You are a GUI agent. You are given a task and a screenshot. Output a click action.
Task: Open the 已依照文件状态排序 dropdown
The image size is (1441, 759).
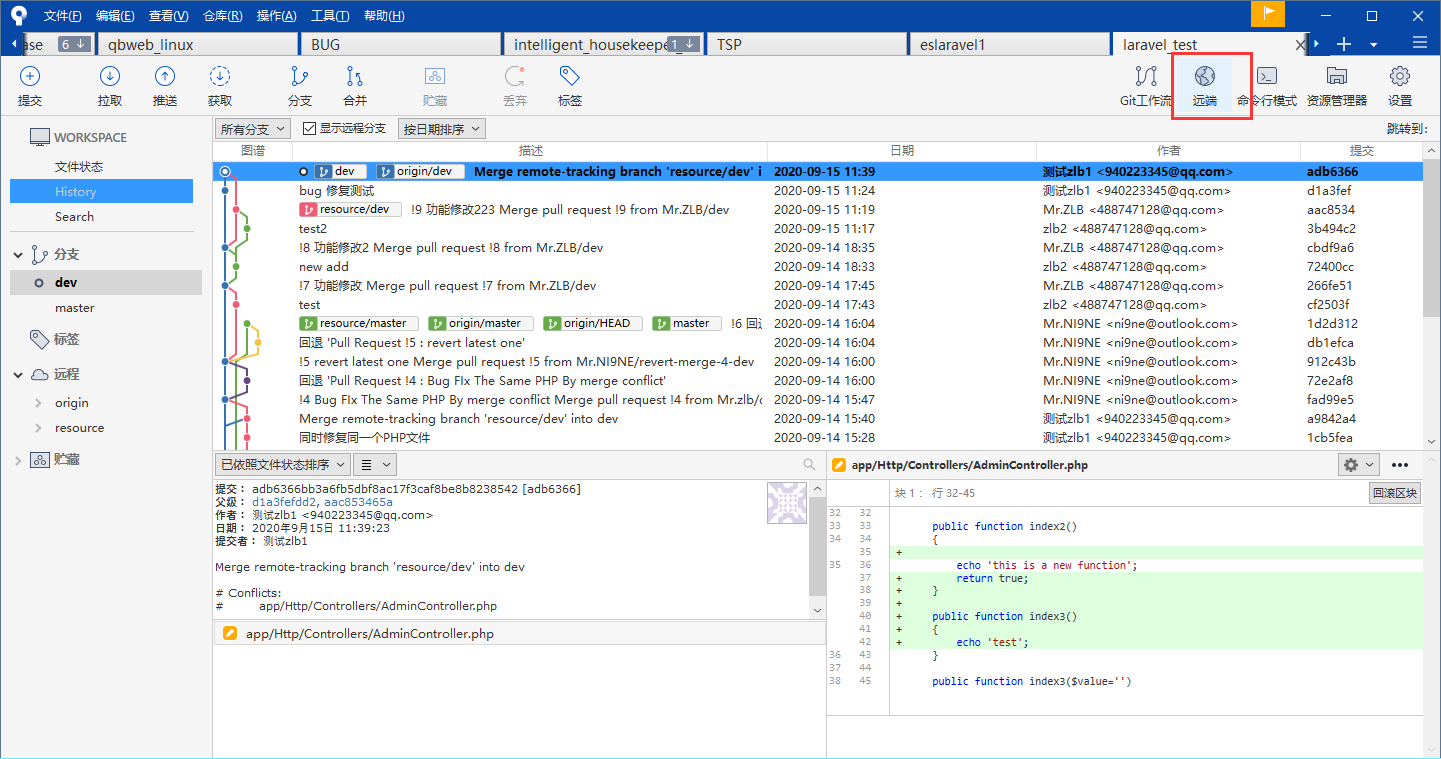pos(282,465)
